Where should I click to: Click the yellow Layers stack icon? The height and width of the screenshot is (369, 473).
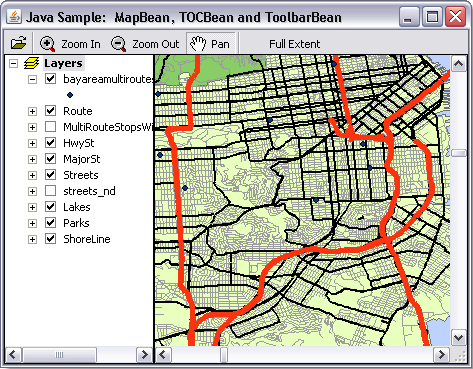point(32,63)
